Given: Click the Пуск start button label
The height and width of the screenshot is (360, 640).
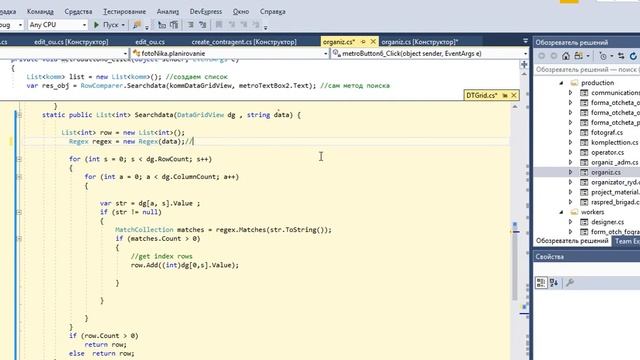Looking at the screenshot, I should [x=110, y=25].
